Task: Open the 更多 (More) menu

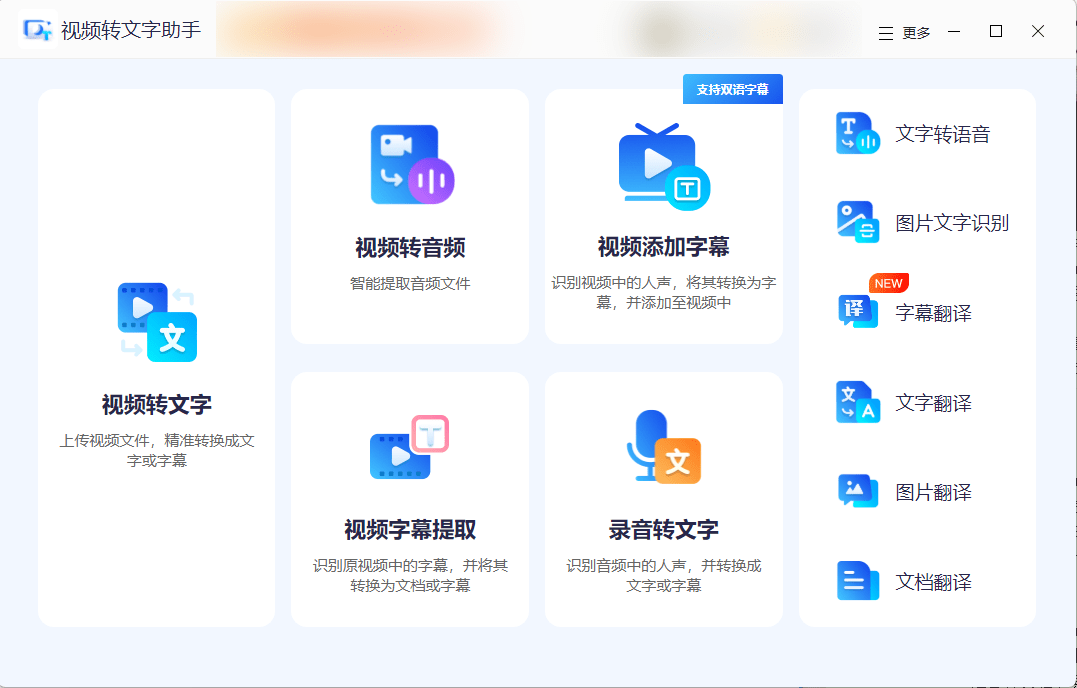Action: 916,32
